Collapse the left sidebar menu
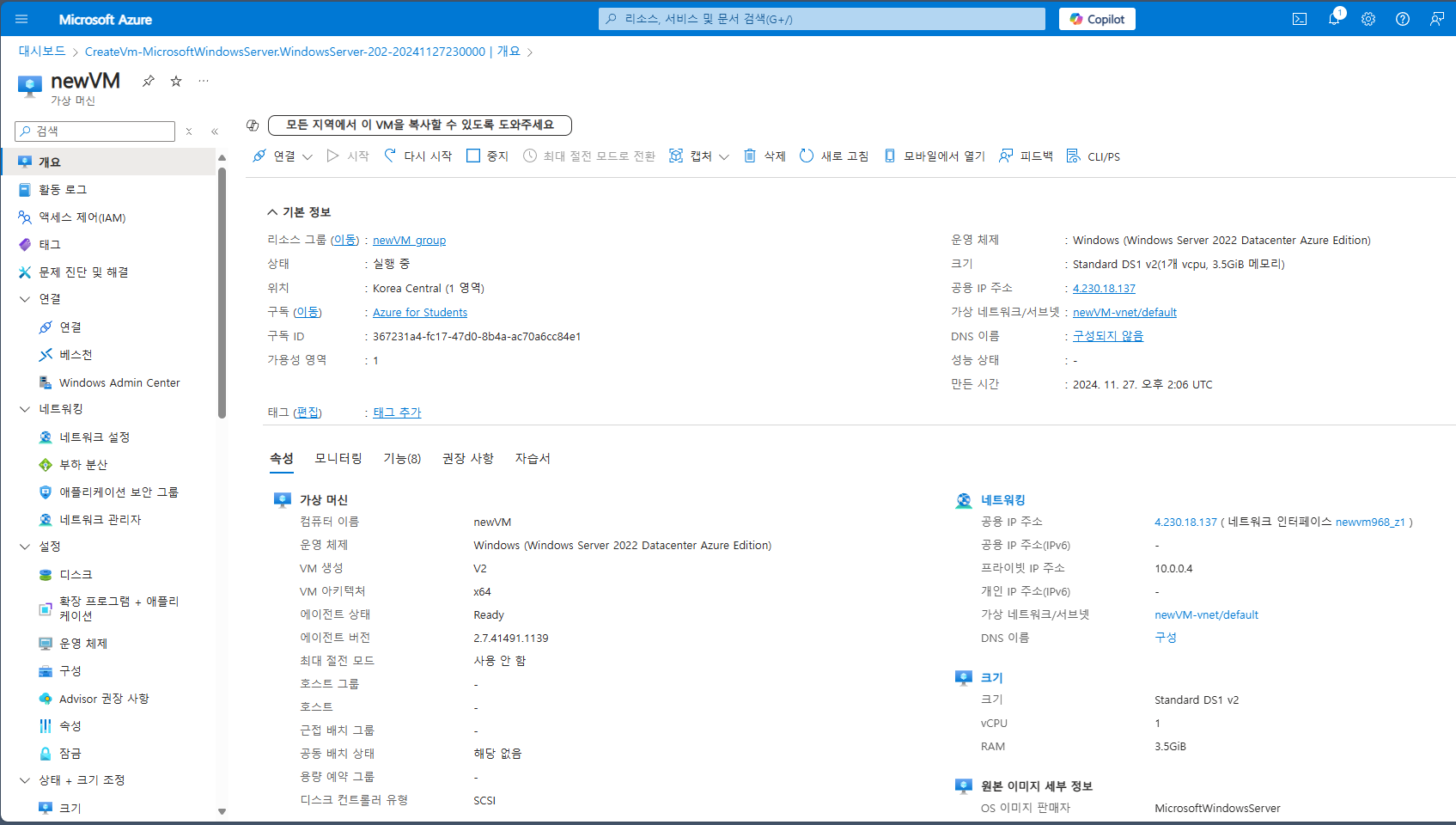This screenshot has width=1456, height=825. (215, 131)
